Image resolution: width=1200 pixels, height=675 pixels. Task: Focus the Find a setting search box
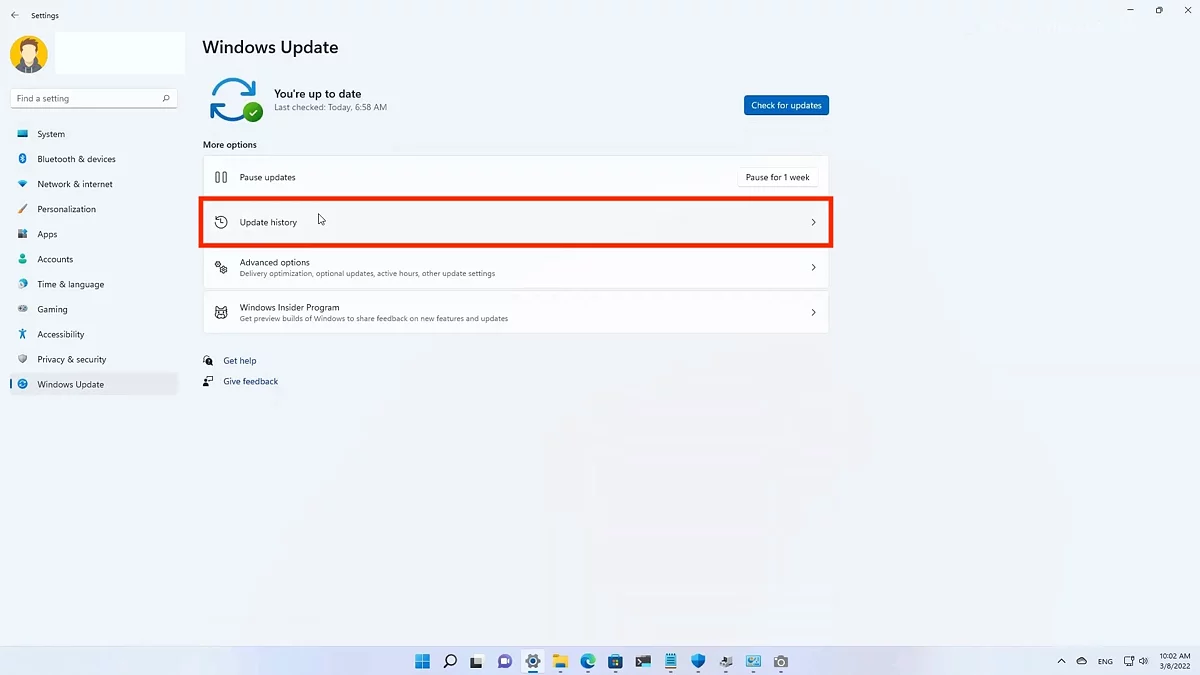[94, 98]
